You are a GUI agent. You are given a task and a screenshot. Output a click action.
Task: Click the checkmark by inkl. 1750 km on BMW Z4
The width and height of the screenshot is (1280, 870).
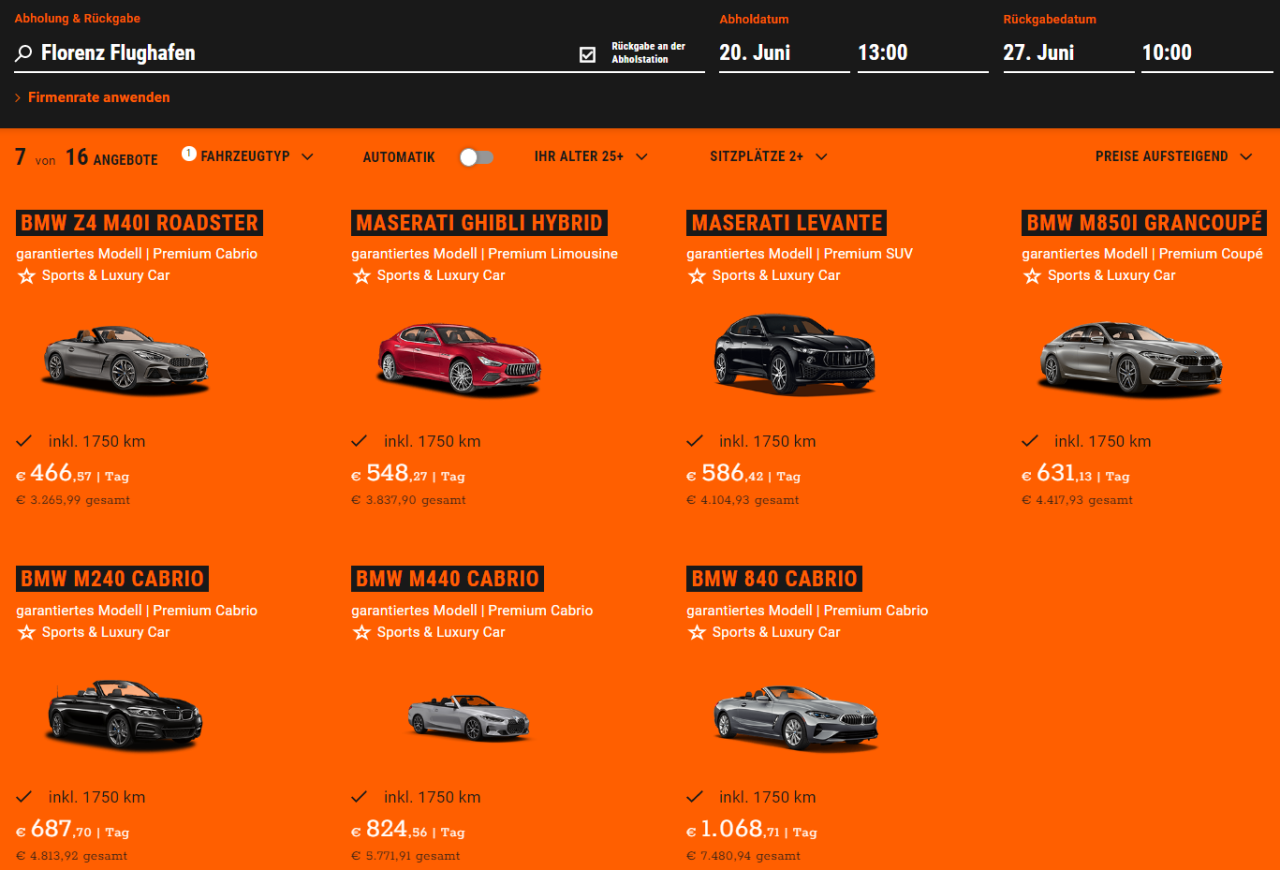pos(24,441)
